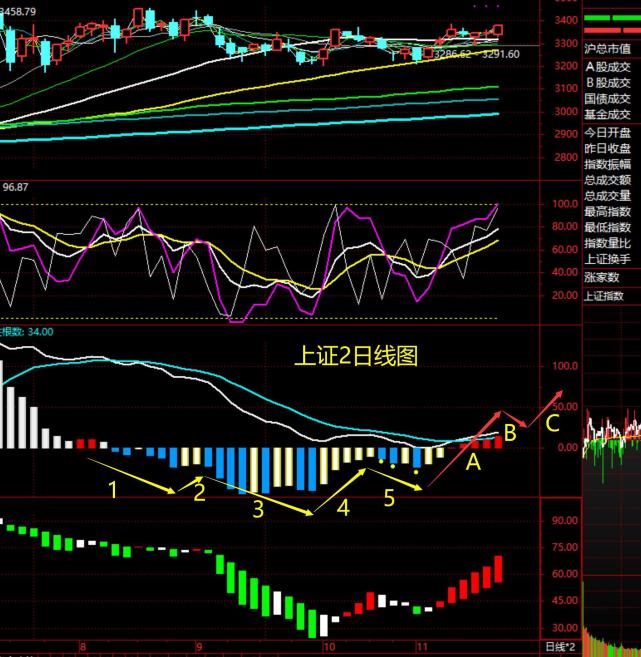Screen dimensions: 641x657
Task: Open the 日线*2 period selector
Action: pyautogui.click(x=559, y=647)
